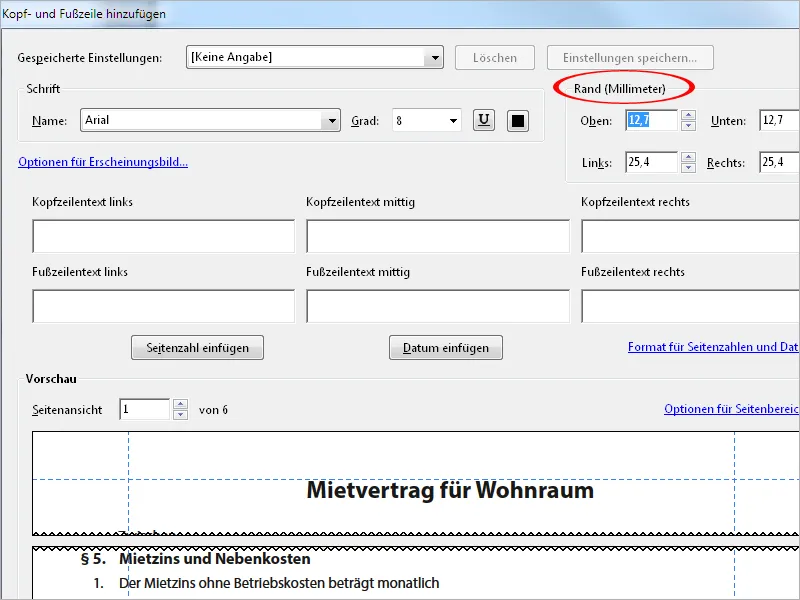The height and width of the screenshot is (600, 800).
Task: Click Einstellungen speichern button
Action: click(630, 58)
